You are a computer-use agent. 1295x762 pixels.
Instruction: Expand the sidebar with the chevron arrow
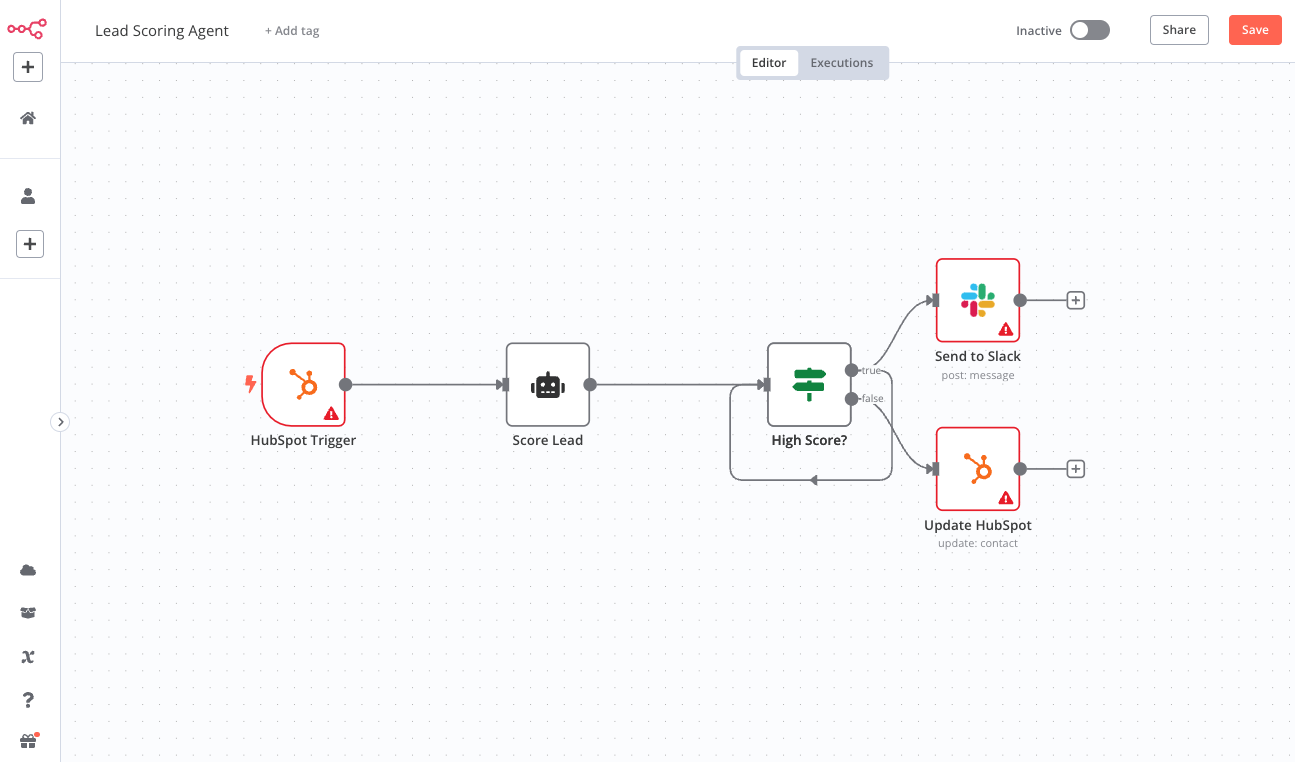coord(60,422)
